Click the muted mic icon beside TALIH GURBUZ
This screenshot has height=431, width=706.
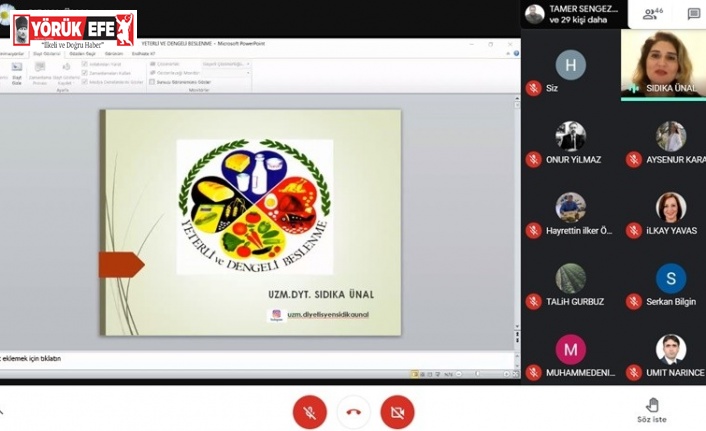click(x=534, y=301)
